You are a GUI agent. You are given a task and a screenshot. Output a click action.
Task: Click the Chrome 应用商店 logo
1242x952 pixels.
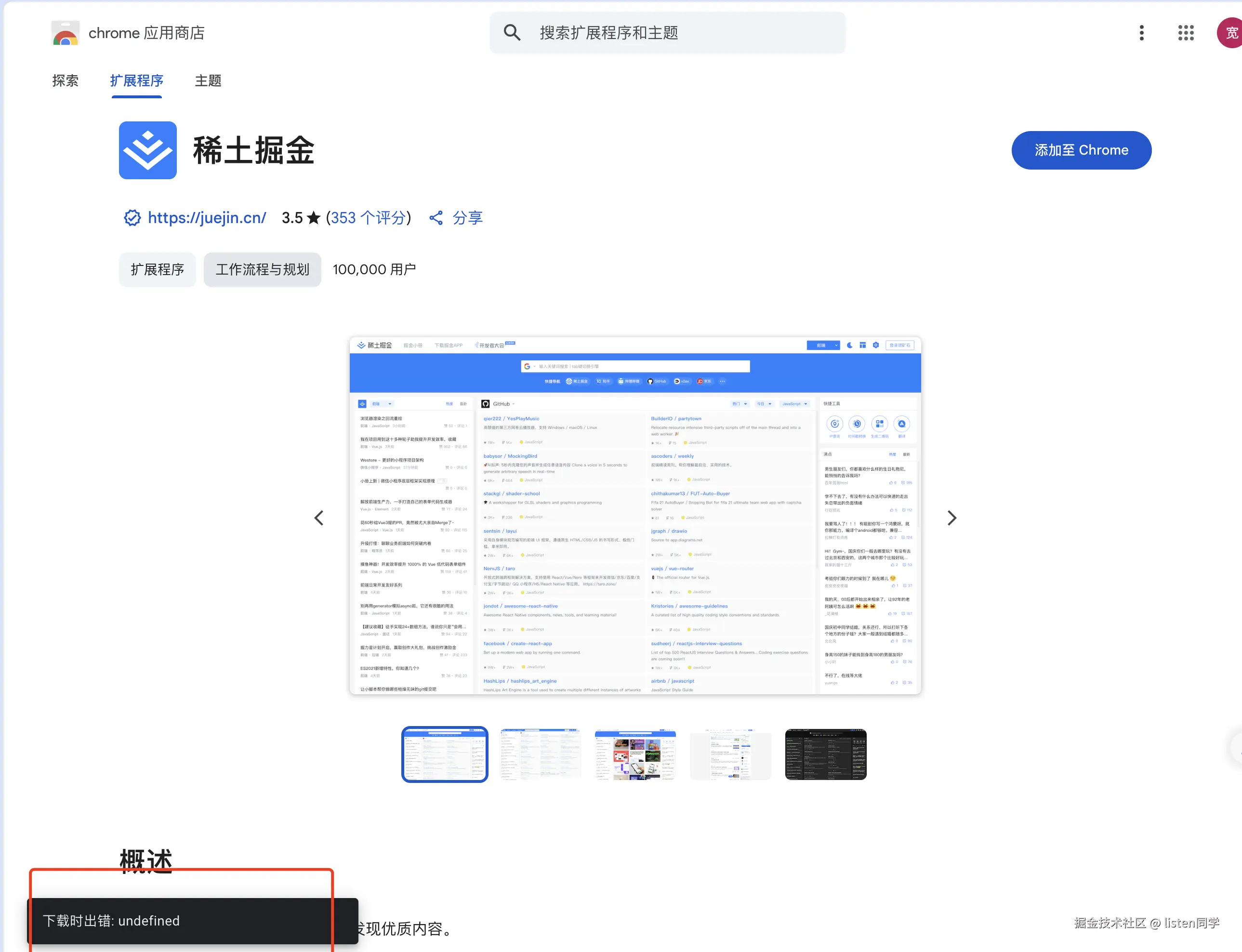(x=65, y=32)
